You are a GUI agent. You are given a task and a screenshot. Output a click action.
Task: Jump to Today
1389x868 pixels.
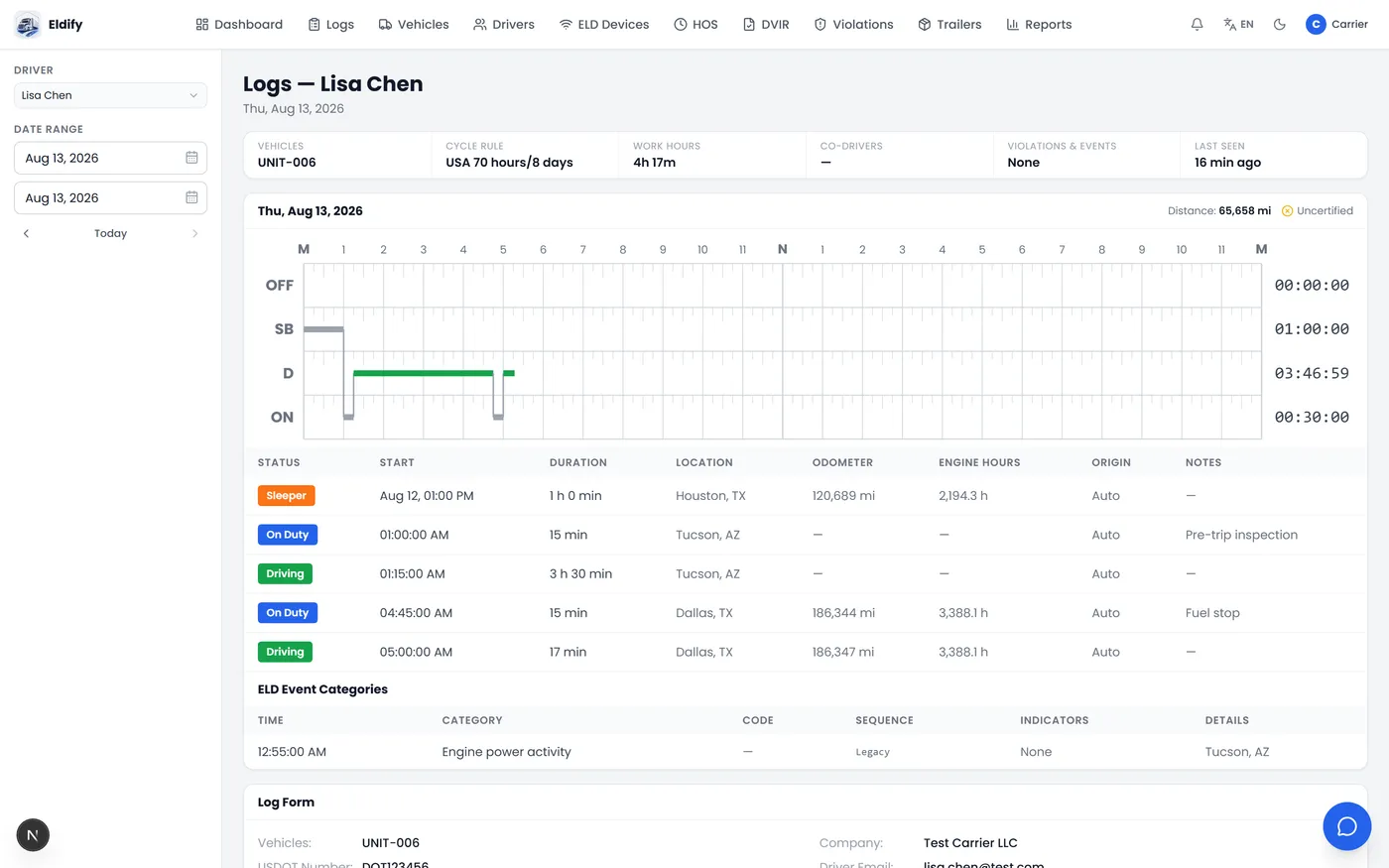(x=110, y=233)
